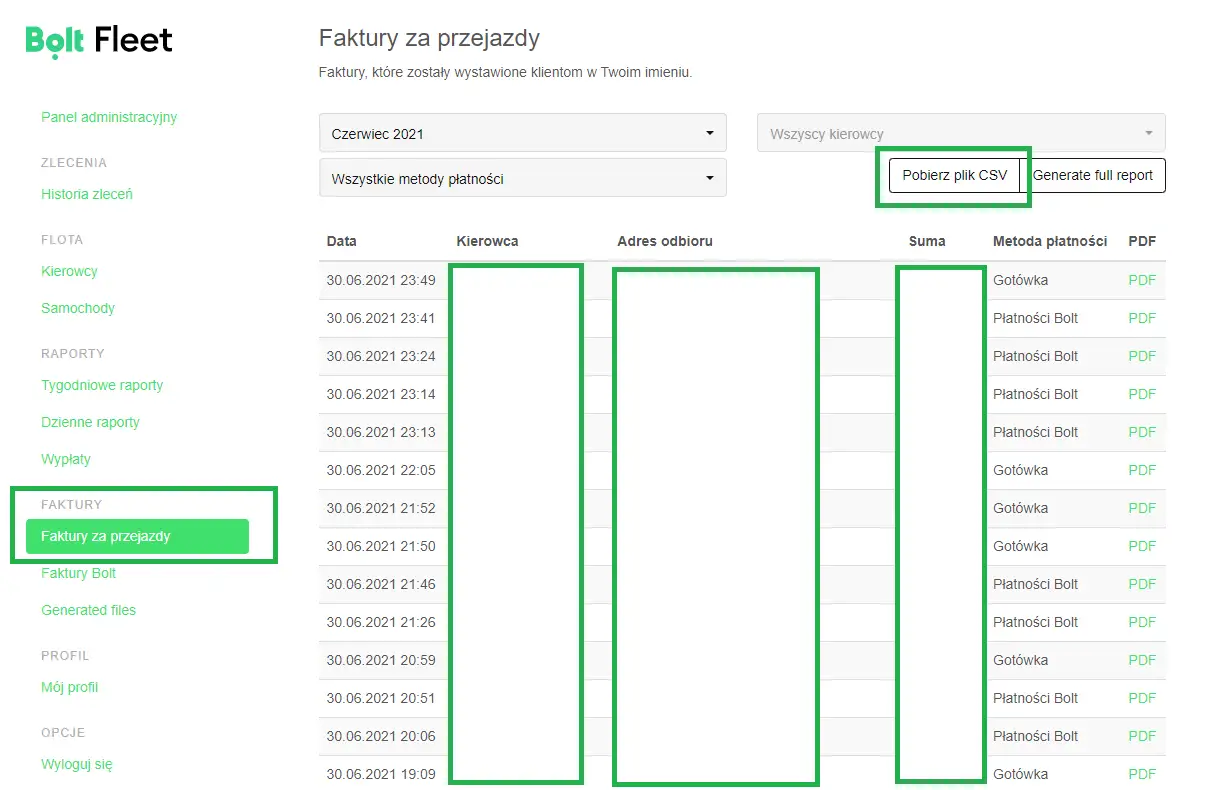Open the Wypłaty page

tap(66, 459)
